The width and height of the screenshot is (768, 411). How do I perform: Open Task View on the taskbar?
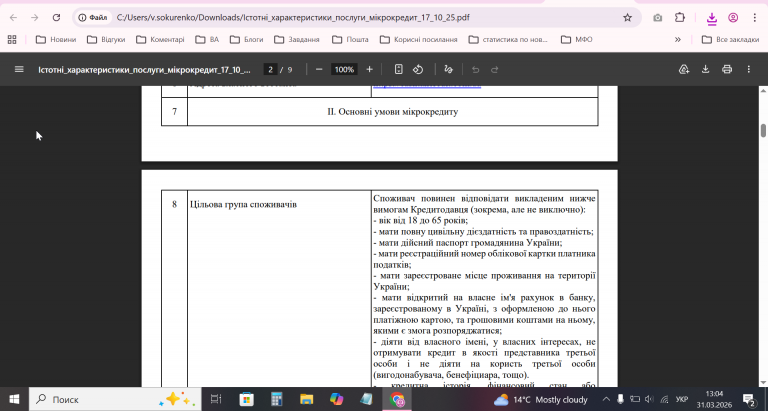click(216, 399)
